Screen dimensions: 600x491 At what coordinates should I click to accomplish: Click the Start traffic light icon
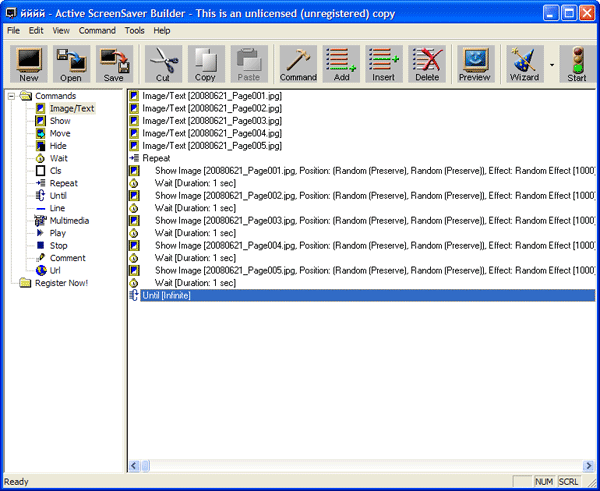[577, 64]
